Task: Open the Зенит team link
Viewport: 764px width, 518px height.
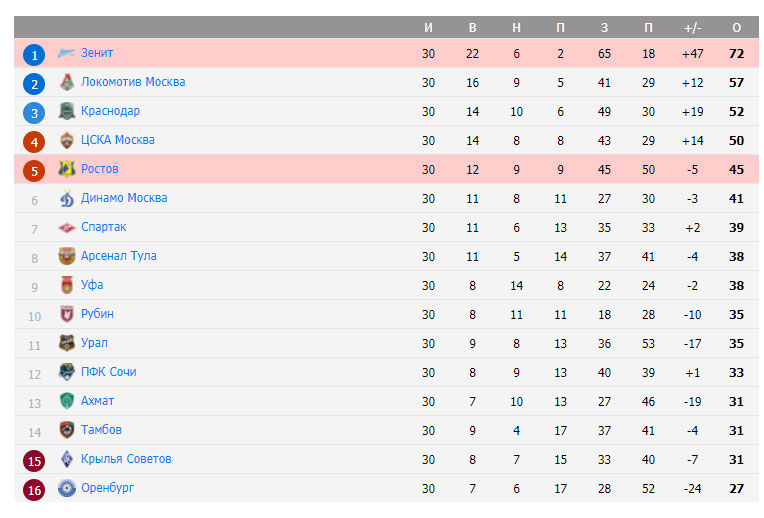Action: click(x=97, y=53)
